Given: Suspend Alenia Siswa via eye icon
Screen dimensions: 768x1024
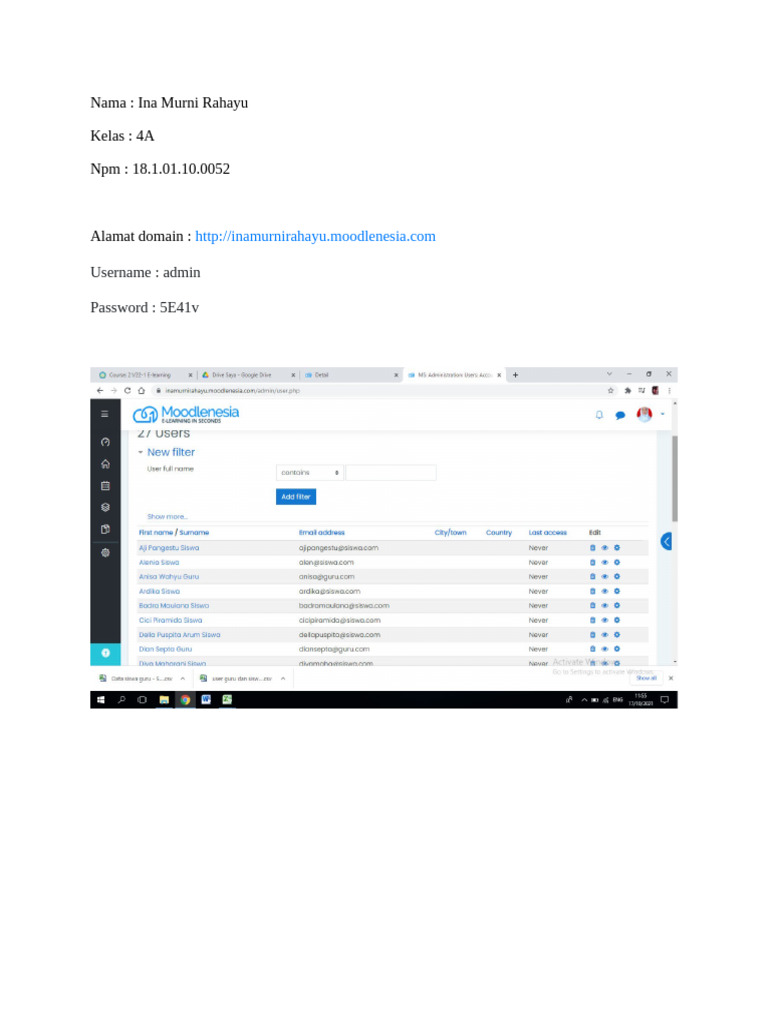Looking at the screenshot, I should [x=605, y=562].
